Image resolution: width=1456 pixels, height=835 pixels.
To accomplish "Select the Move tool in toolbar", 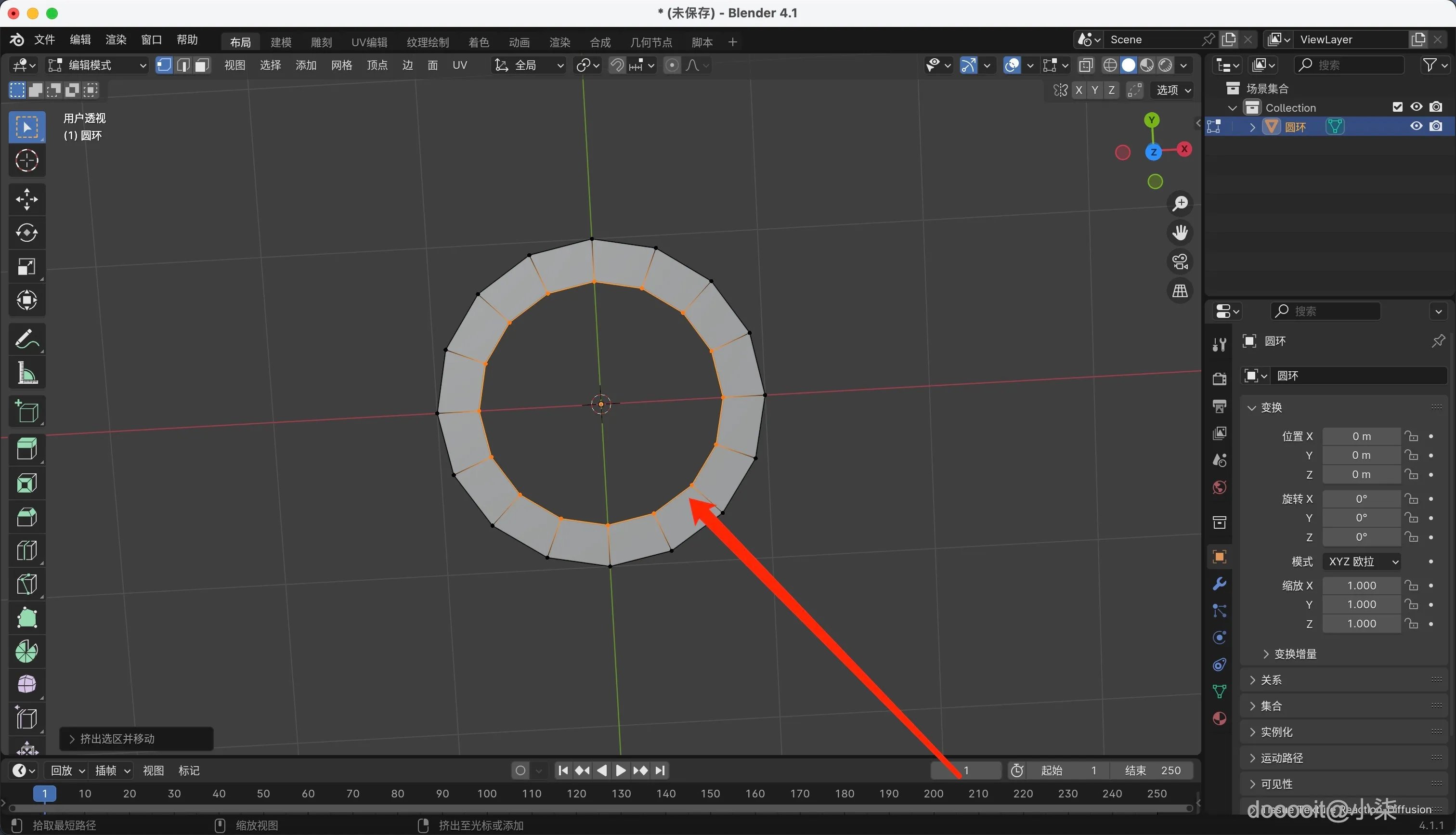I will [x=26, y=199].
